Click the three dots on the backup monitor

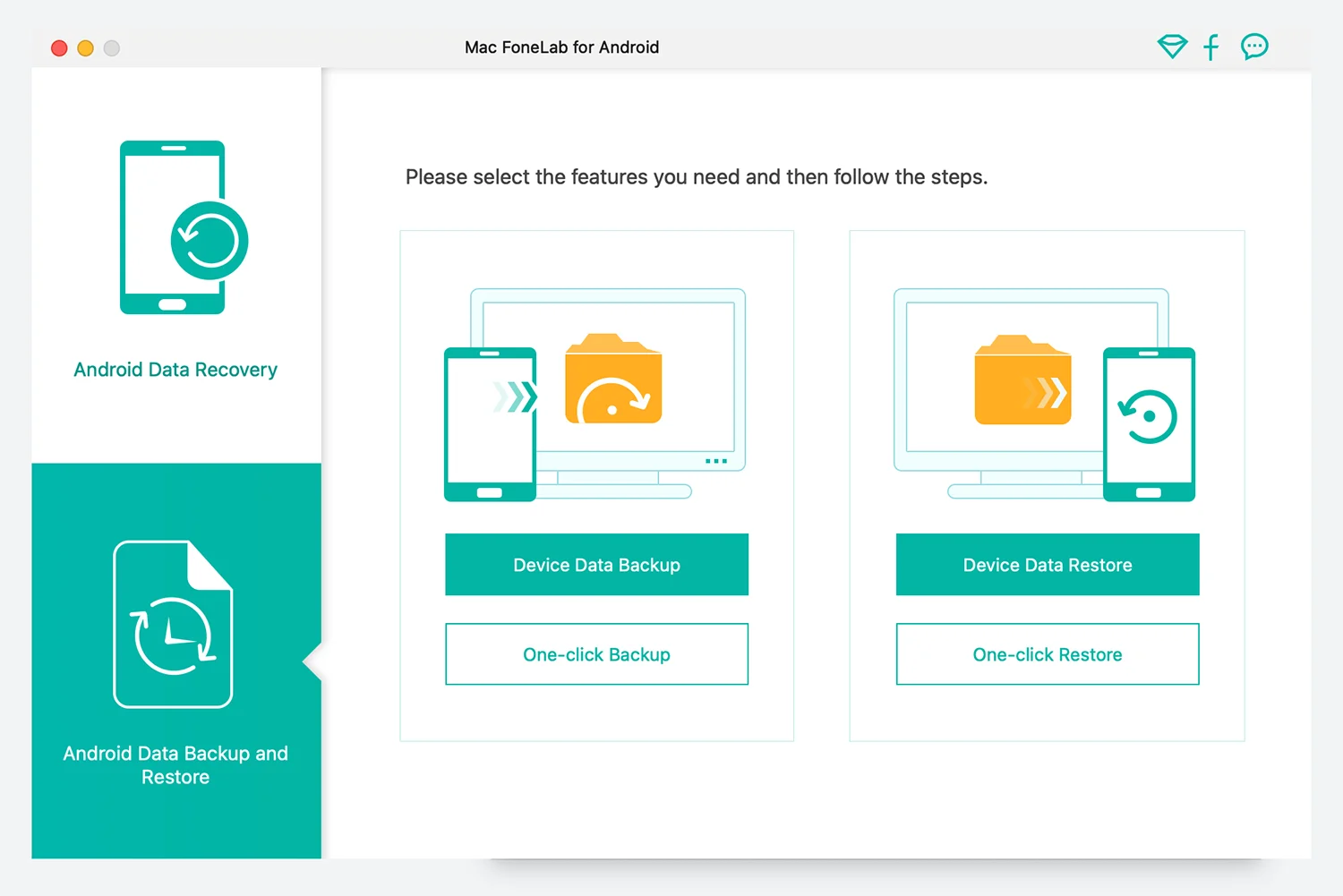click(x=716, y=461)
